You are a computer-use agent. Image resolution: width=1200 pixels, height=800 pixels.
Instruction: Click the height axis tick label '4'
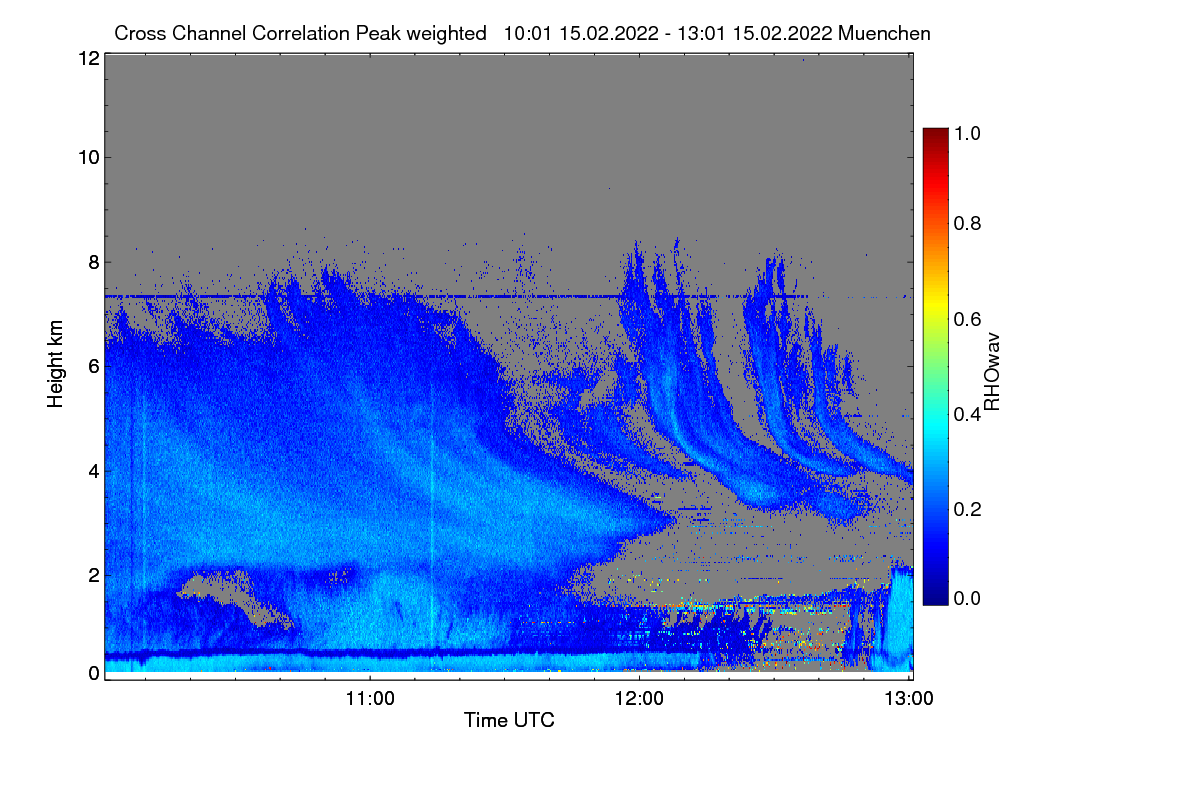click(x=92, y=470)
